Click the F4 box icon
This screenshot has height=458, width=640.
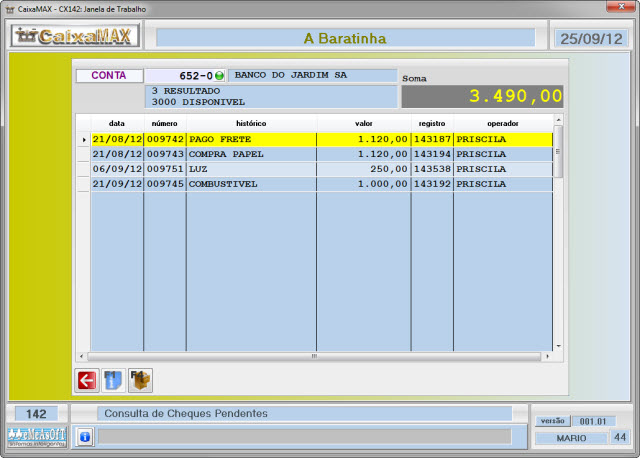click(140, 380)
